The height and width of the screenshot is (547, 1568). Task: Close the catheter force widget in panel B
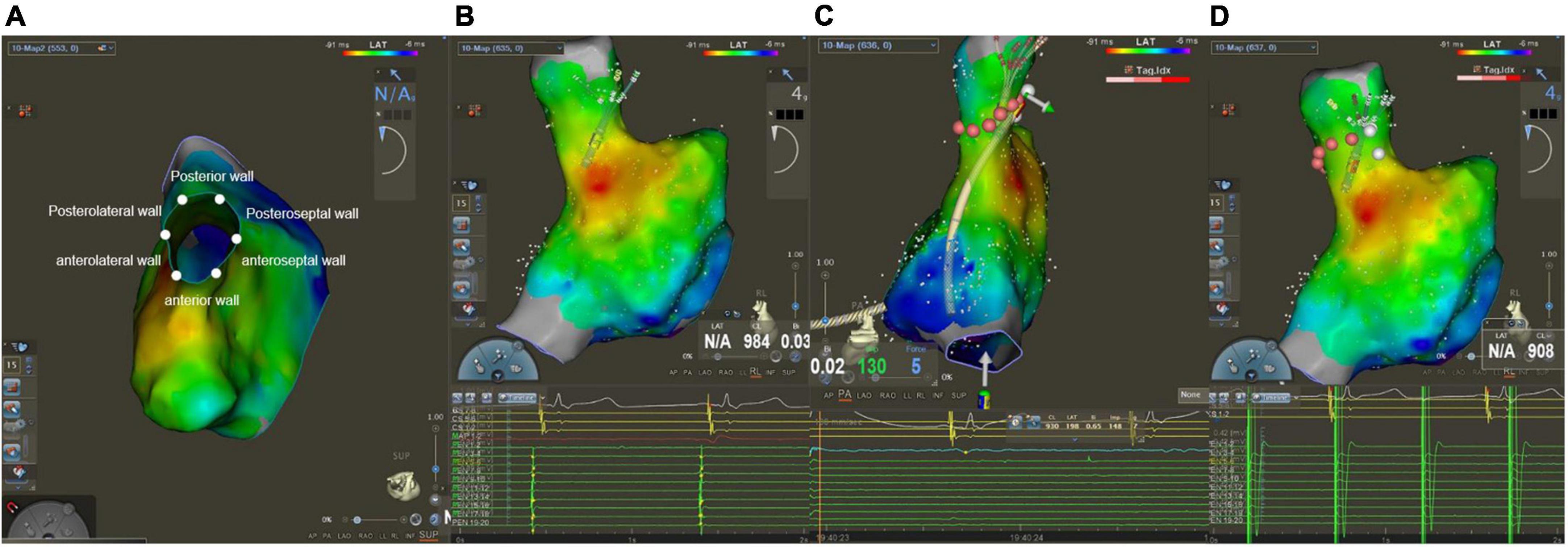coord(771,72)
